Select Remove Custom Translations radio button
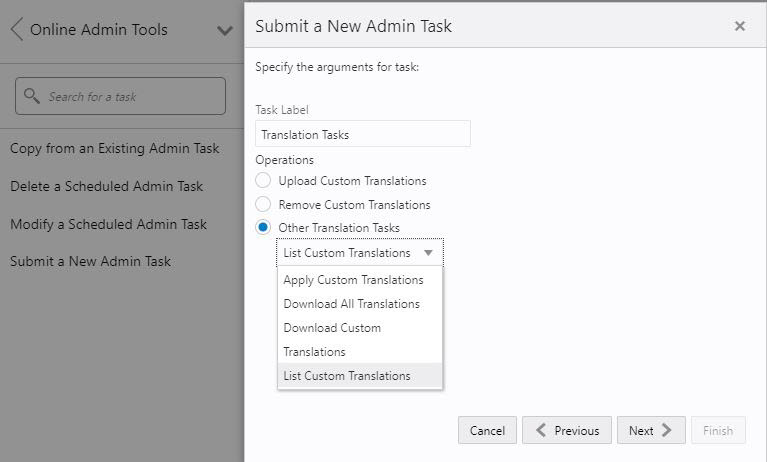This screenshot has width=767, height=462. 263,204
